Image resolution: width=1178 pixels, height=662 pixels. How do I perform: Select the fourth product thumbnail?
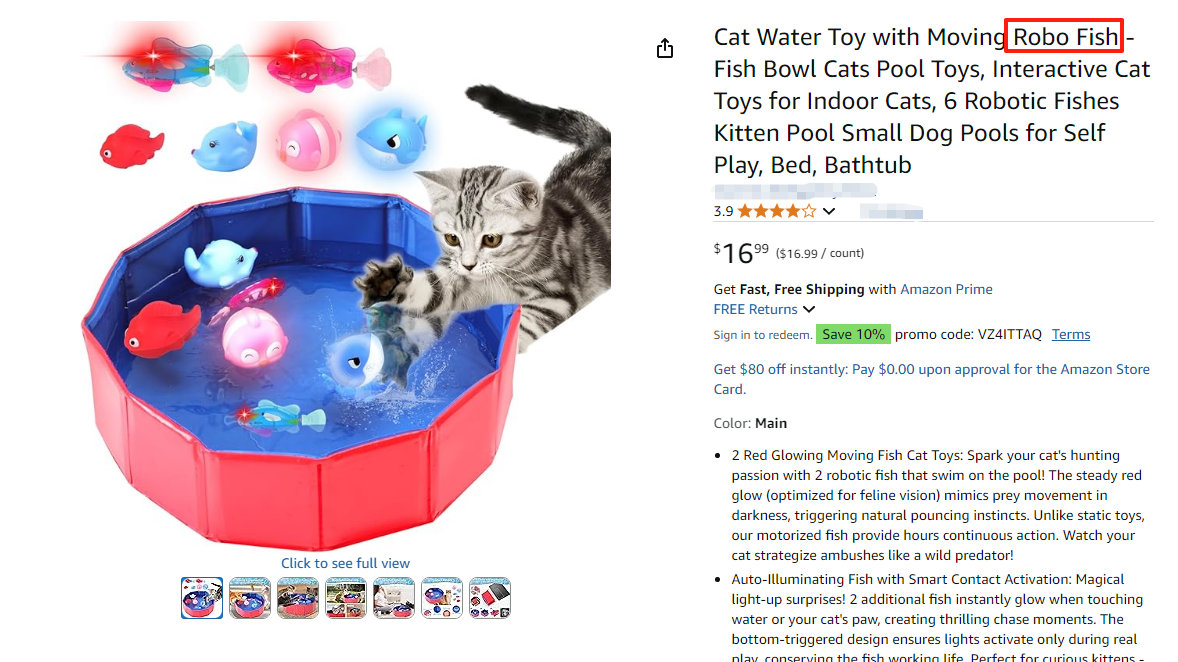[346, 598]
